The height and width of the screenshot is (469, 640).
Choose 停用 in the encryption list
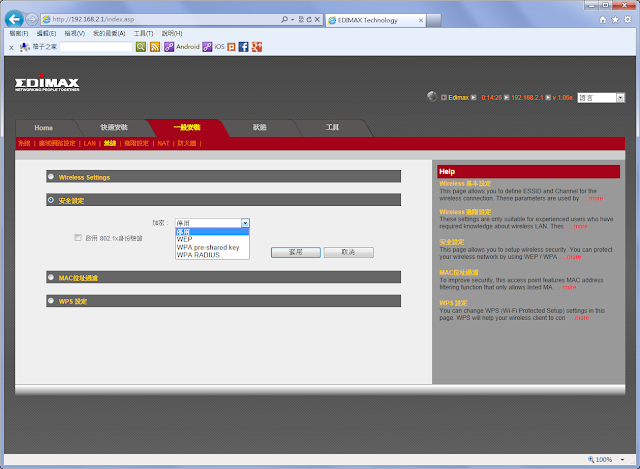[x=212, y=232]
